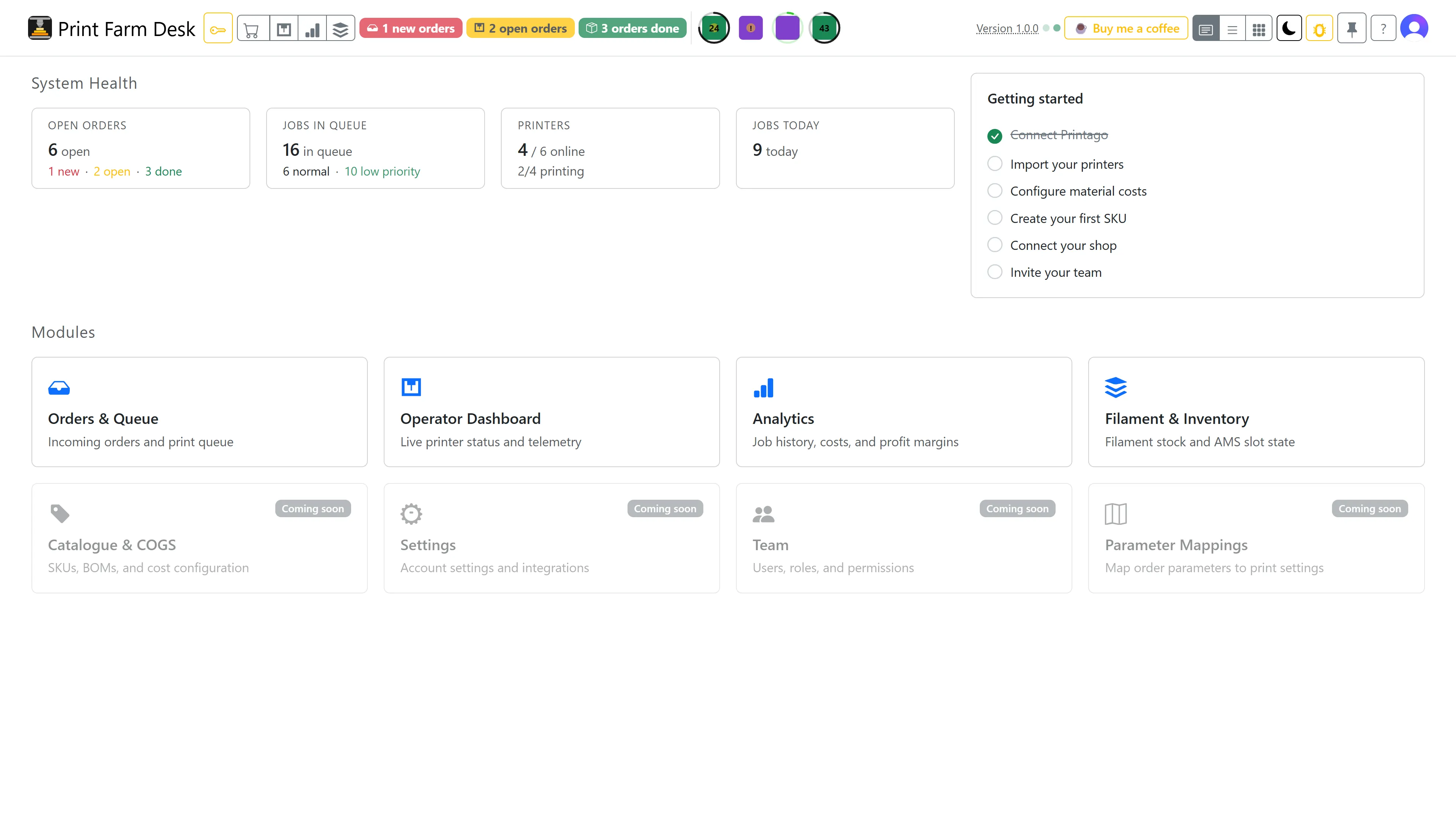Switch to the grid view icon
This screenshot has height=819, width=1456.
point(1259,29)
